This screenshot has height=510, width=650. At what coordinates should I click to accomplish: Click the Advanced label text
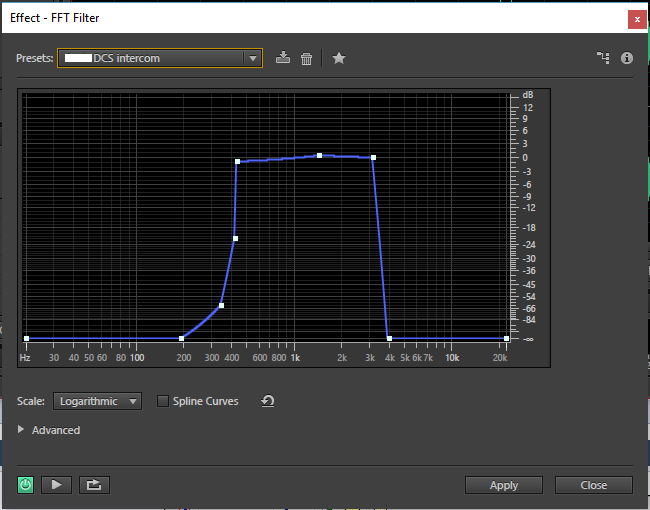click(56, 430)
